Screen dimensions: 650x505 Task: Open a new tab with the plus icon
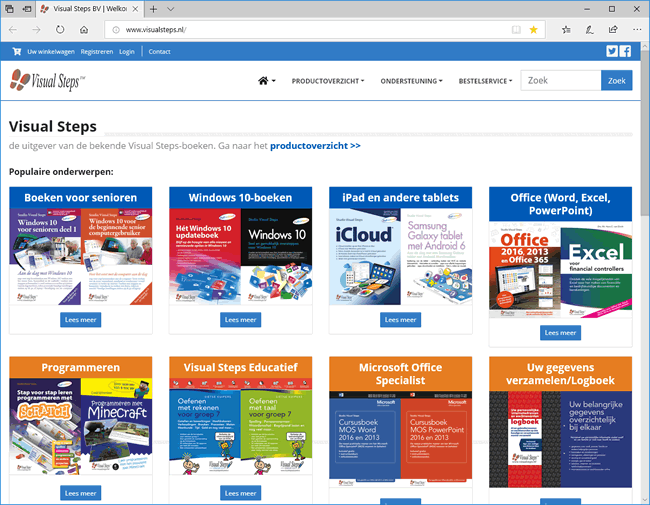click(153, 9)
